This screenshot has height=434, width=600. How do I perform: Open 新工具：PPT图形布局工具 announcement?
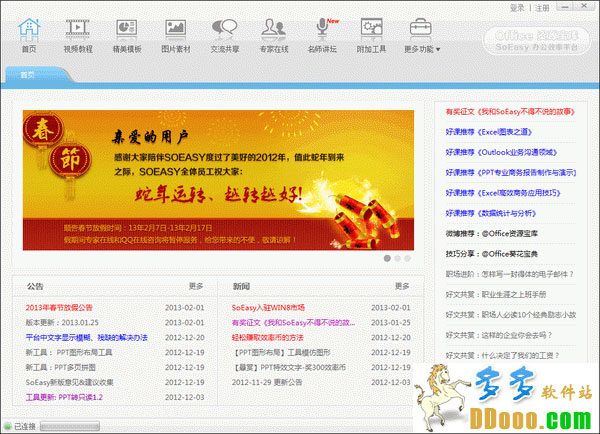pos(69,352)
